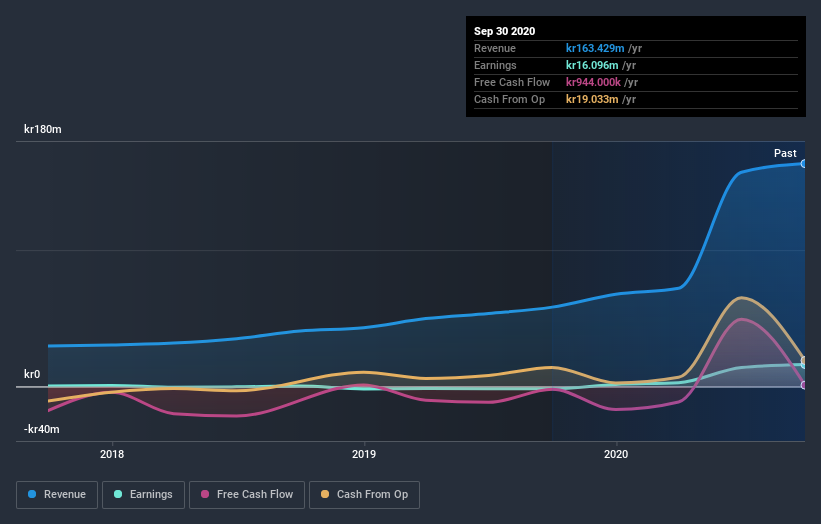Click the kr944.000k free cash flow value
The width and height of the screenshot is (821, 524).
coord(593,82)
